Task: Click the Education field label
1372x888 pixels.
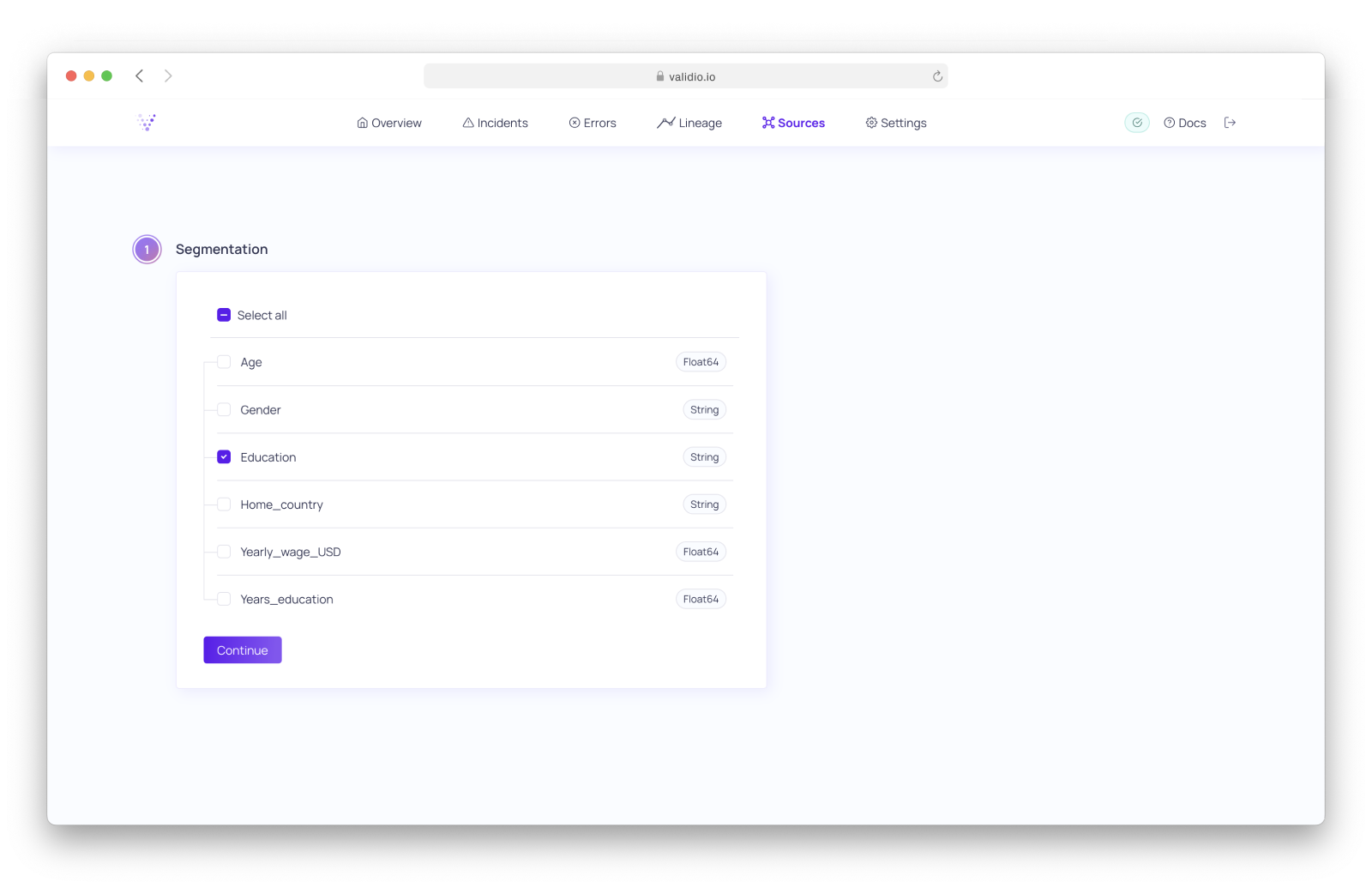Action: [x=268, y=457]
